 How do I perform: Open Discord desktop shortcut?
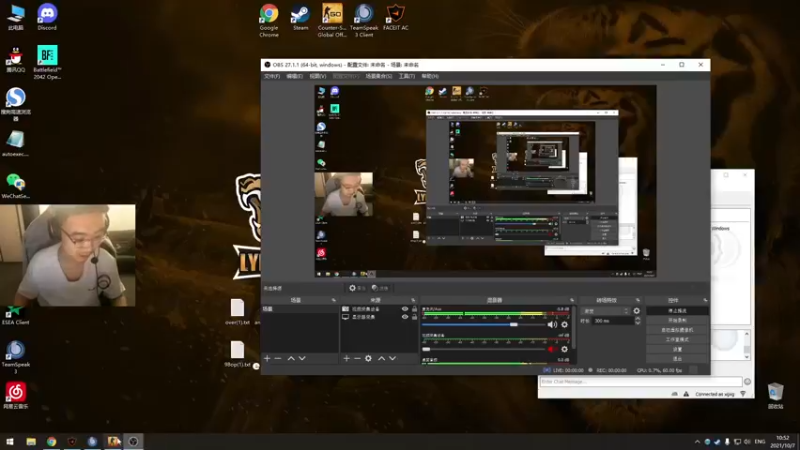coord(47,17)
